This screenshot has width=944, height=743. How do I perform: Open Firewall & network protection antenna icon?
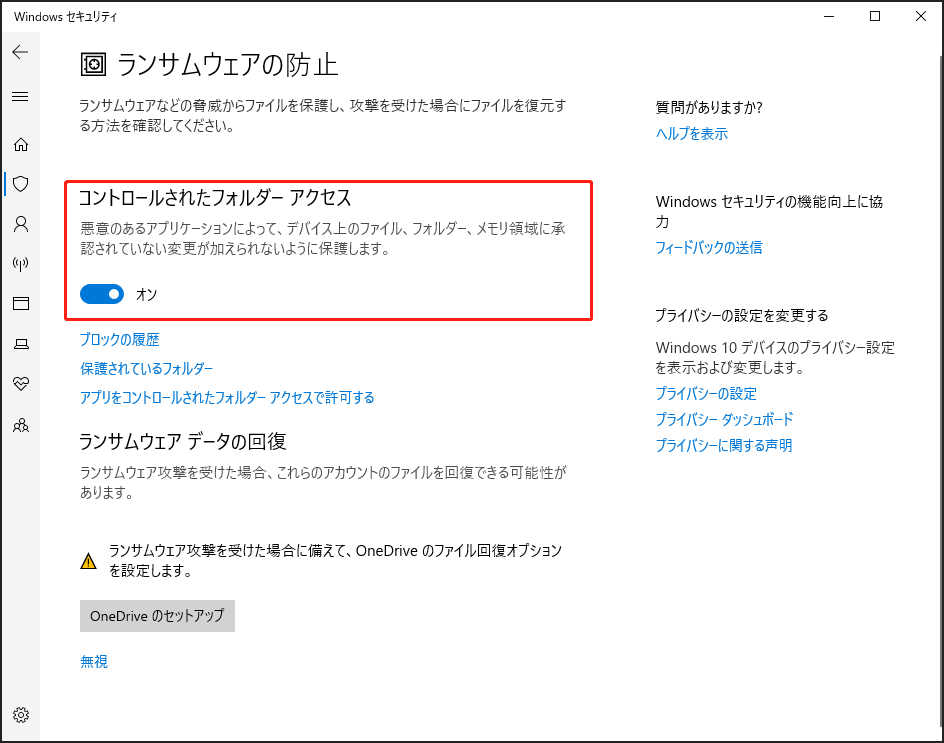[x=21, y=264]
